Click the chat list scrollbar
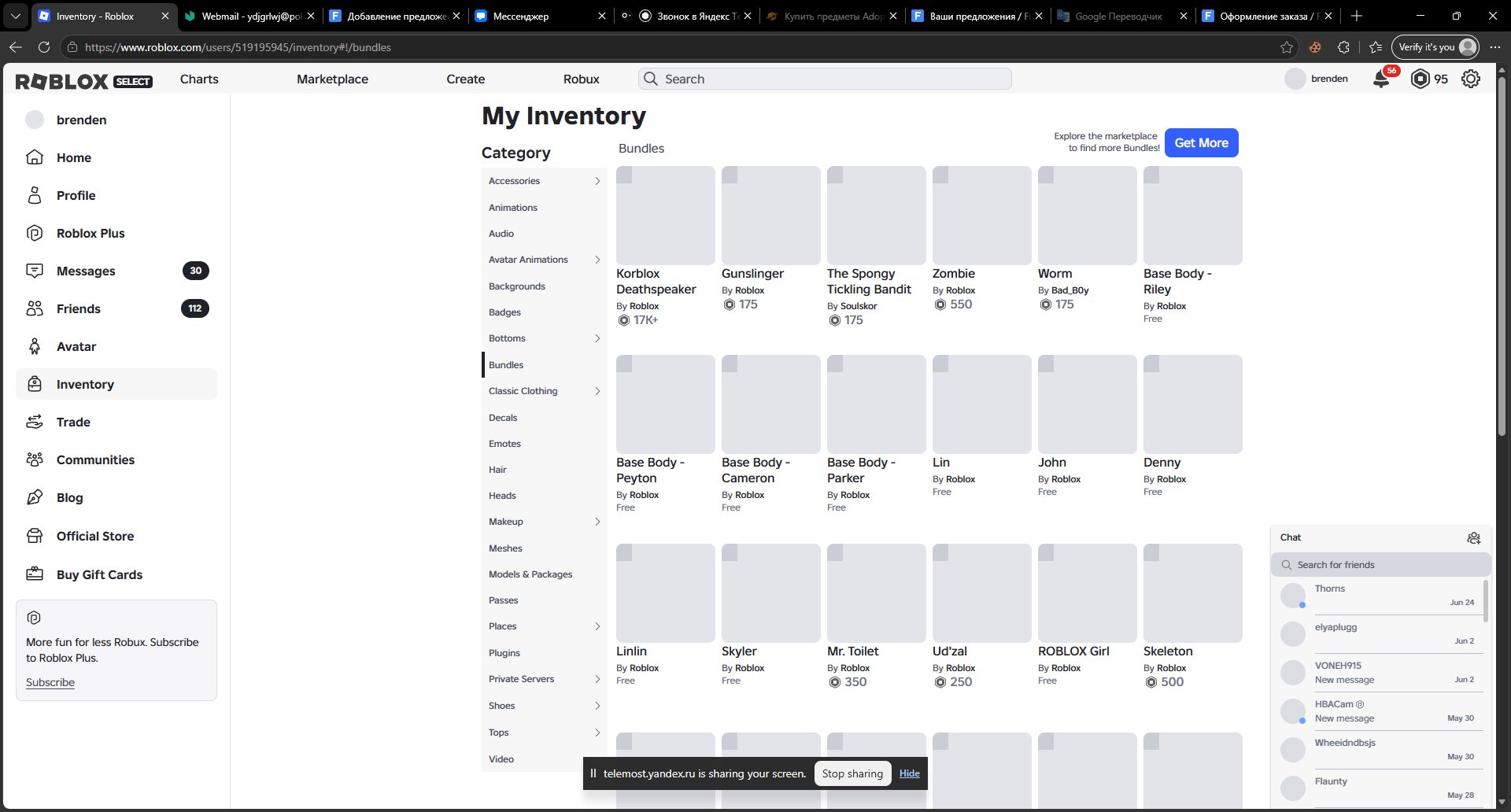This screenshot has height=812, width=1511. (1485, 600)
